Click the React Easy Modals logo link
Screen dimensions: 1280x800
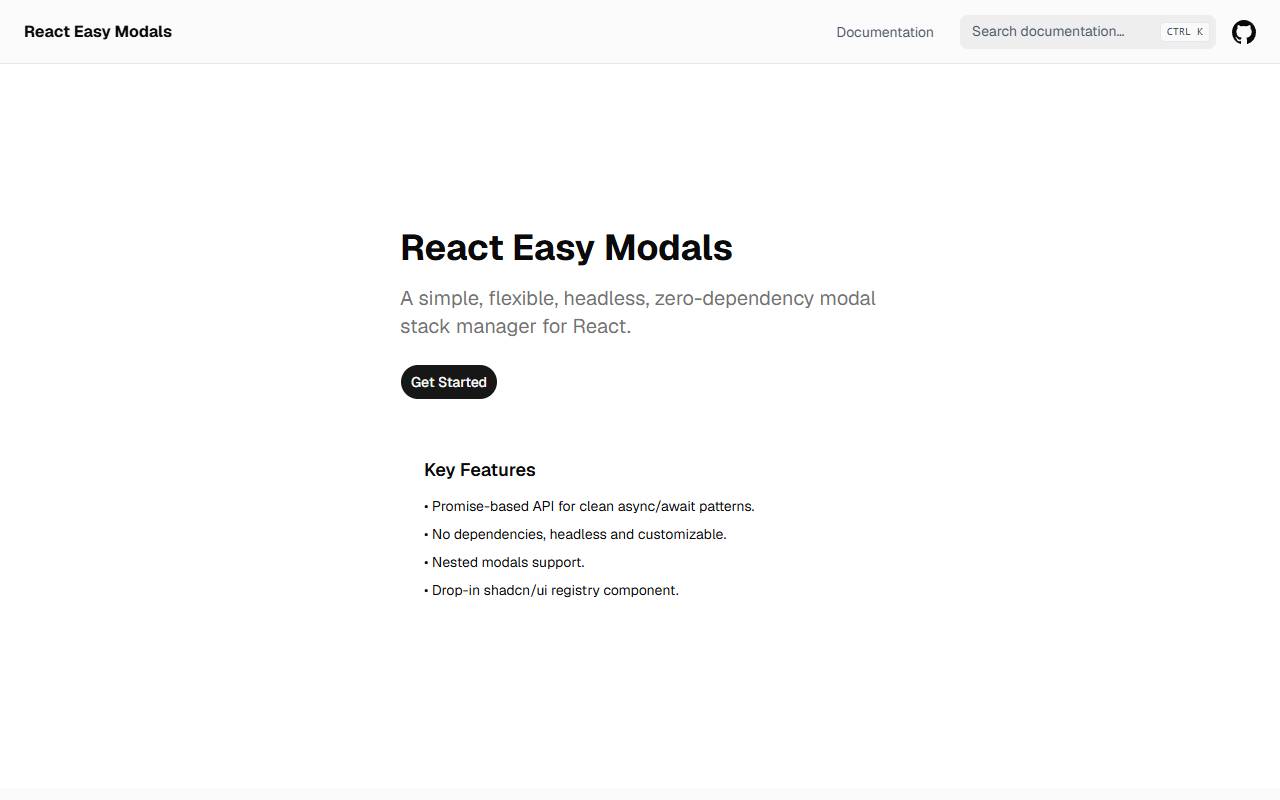pos(98,32)
